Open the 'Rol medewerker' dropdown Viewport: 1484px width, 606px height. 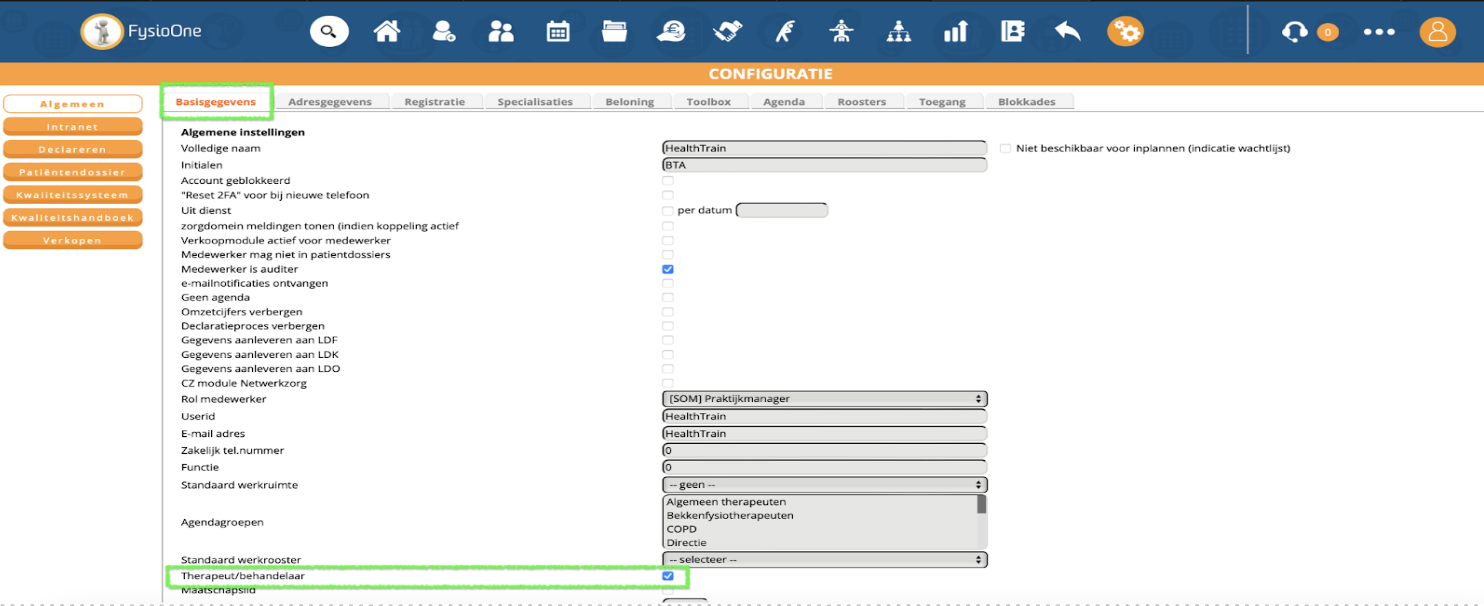tap(824, 398)
